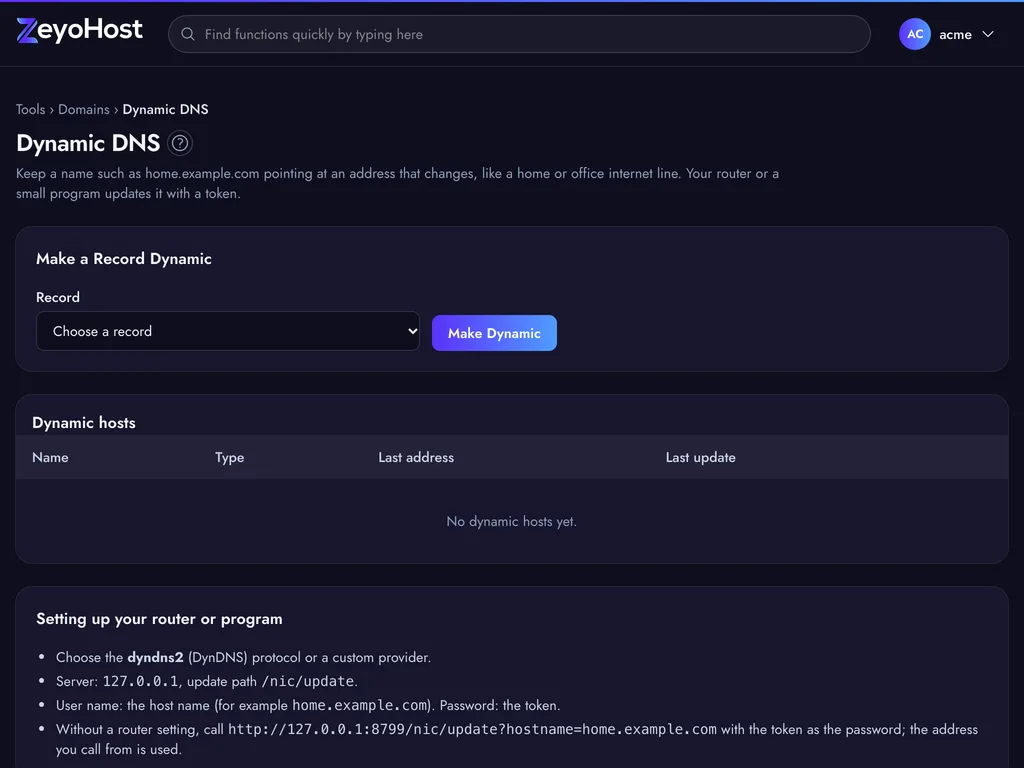Screen dimensions: 1024x768
Task: Open the Choose a record dropdown
Action: click(x=228, y=331)
